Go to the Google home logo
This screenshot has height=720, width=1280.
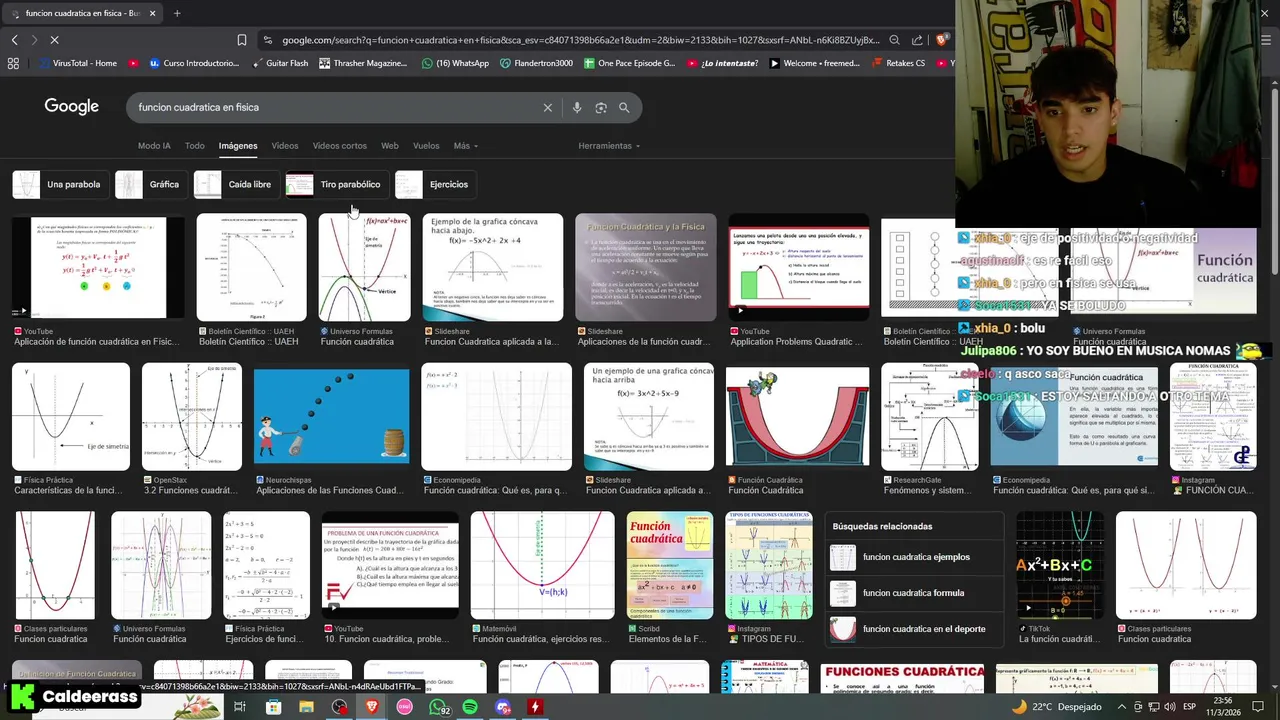click(71, 107)
